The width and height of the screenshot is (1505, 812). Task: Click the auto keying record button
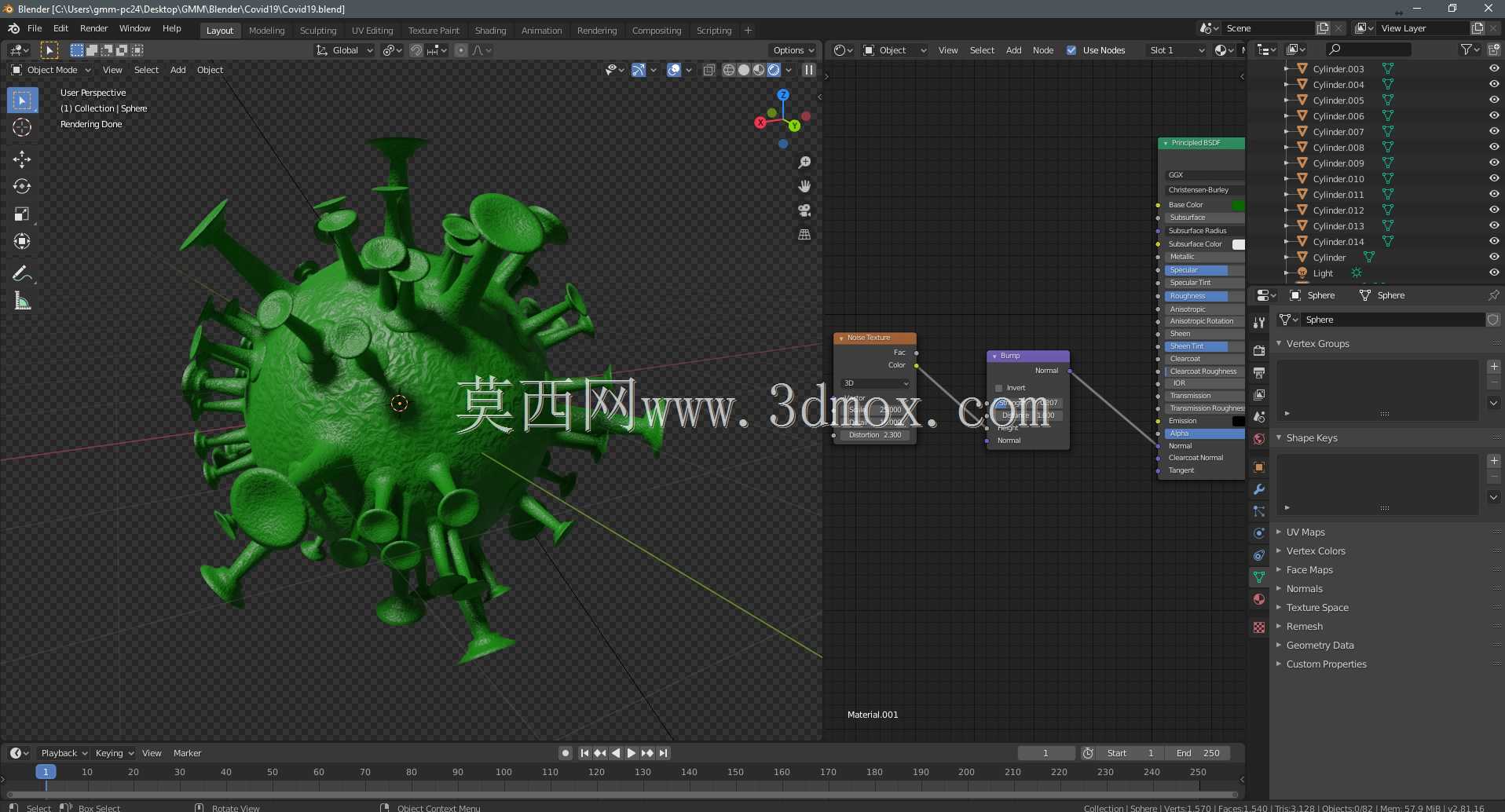point(565,753)
